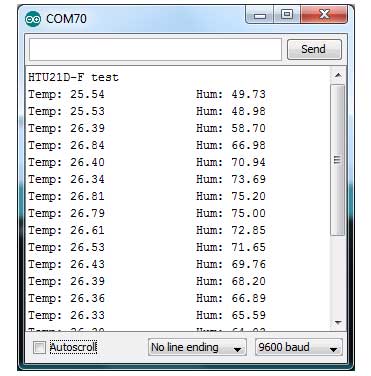Click the COM70 window title text
Viewport: 371px width, 376px height.
pyautogui.click(x=66, y=19)
